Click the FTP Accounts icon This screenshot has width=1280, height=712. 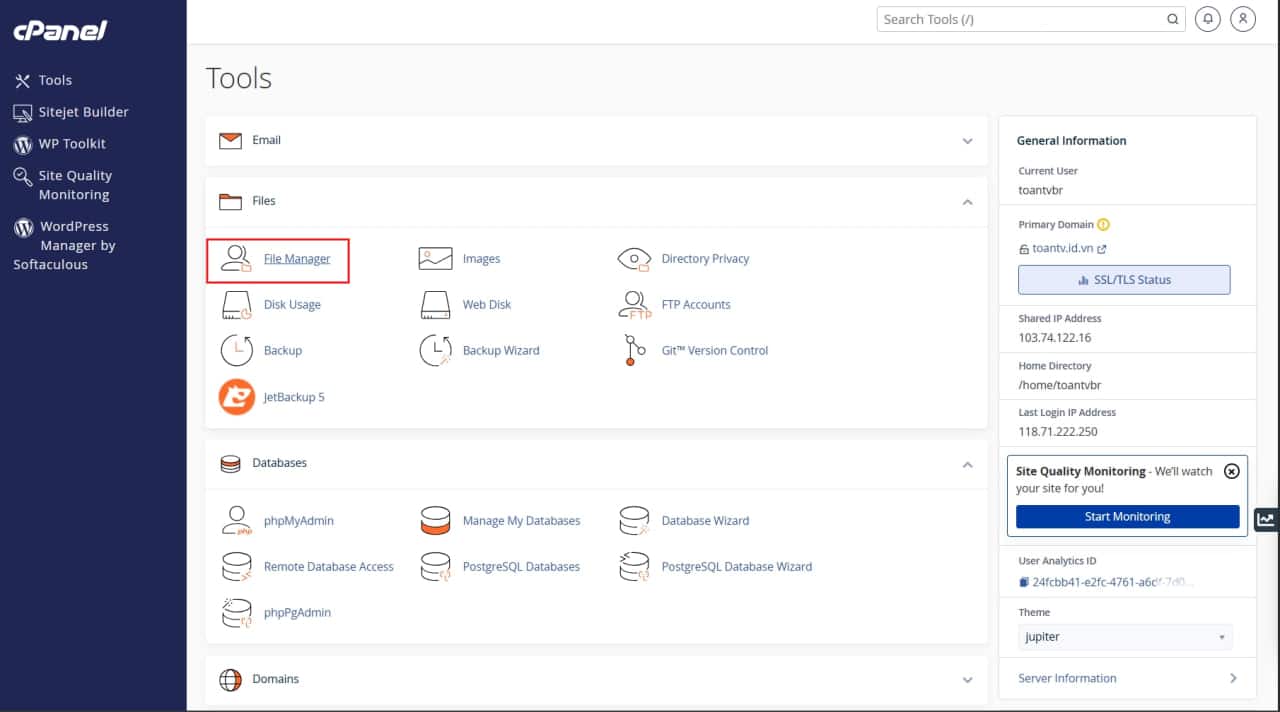coord(635,305)
